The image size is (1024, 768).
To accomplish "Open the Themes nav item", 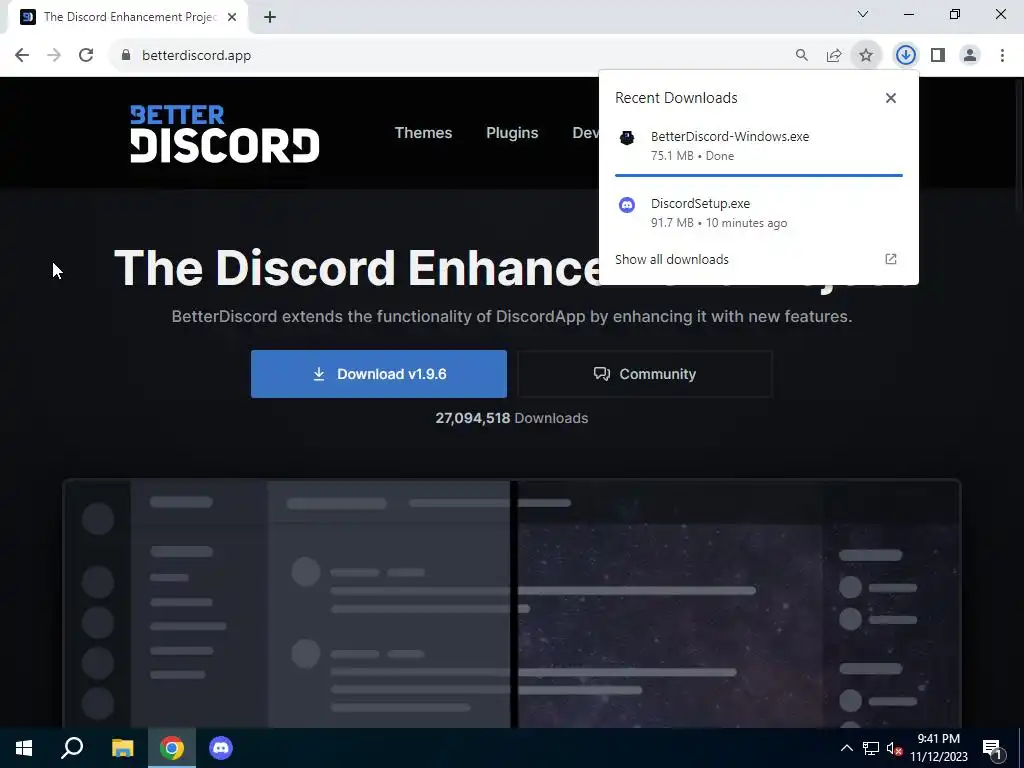I will point(423,133).
